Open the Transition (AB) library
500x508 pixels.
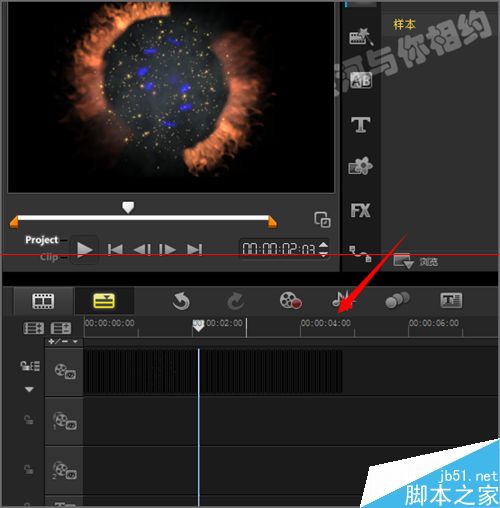point(361,80)
